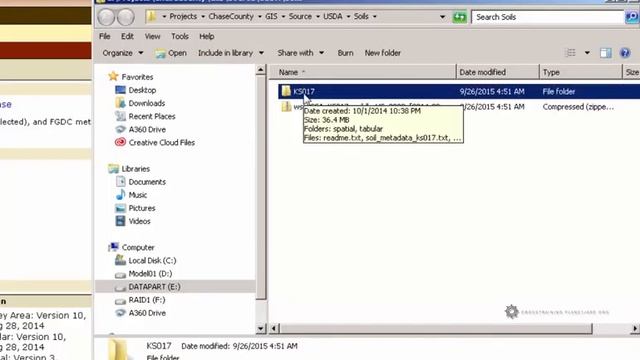Click the RAID1 (F:) drive icon
Image resolution: width=640 pixels, height=360 pixels.
[120, 301]
